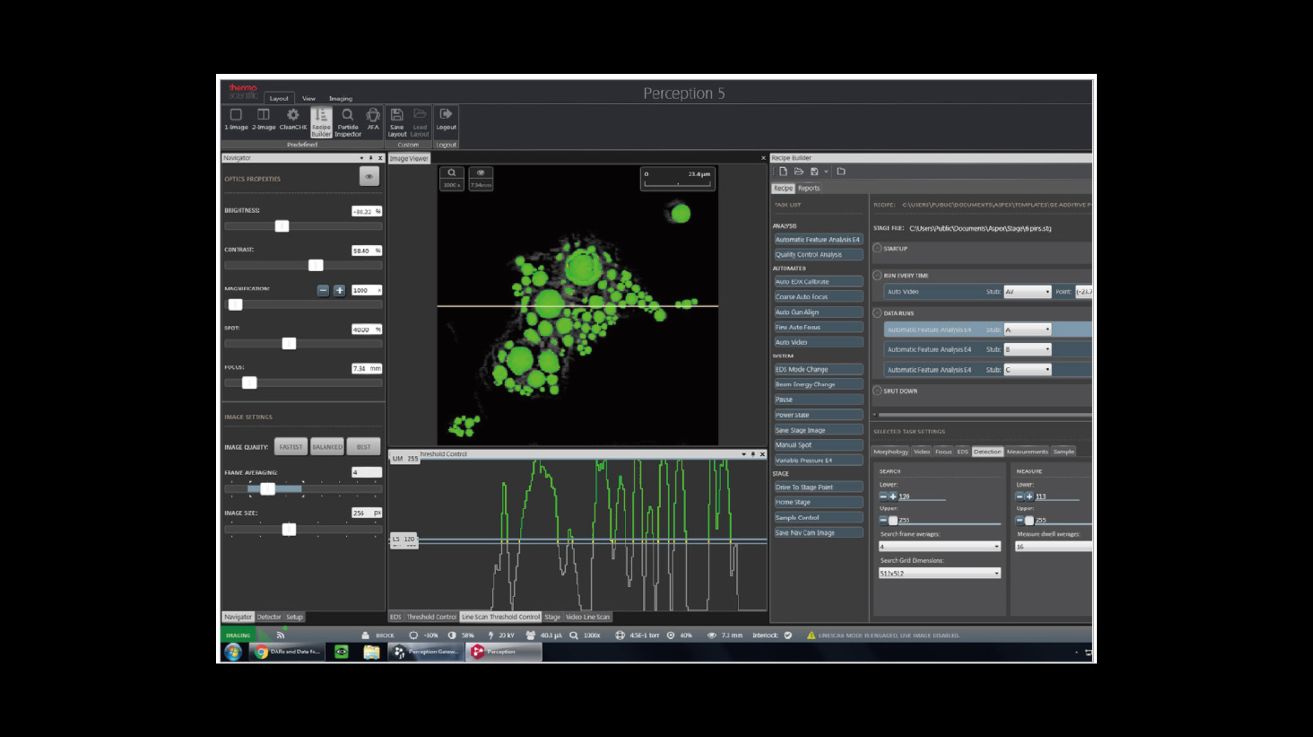Viewport: 1313px width, 737px height.
Task: Click the status bar magnification search icon
Action: click(x=574, y=635)
